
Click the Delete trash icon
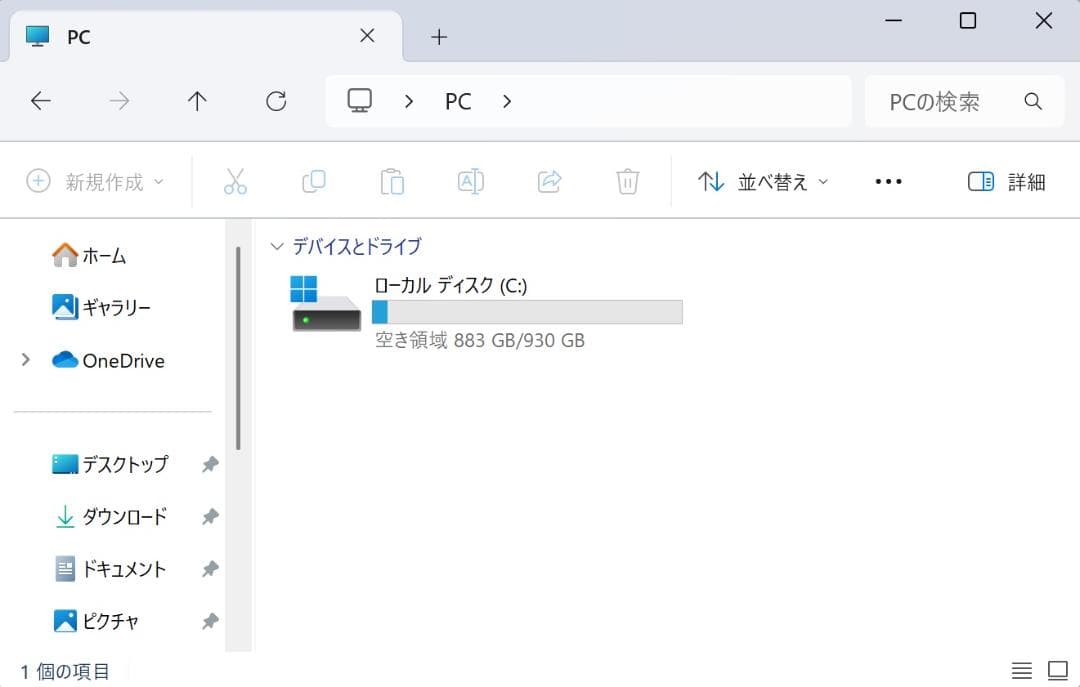coord(627,181)
